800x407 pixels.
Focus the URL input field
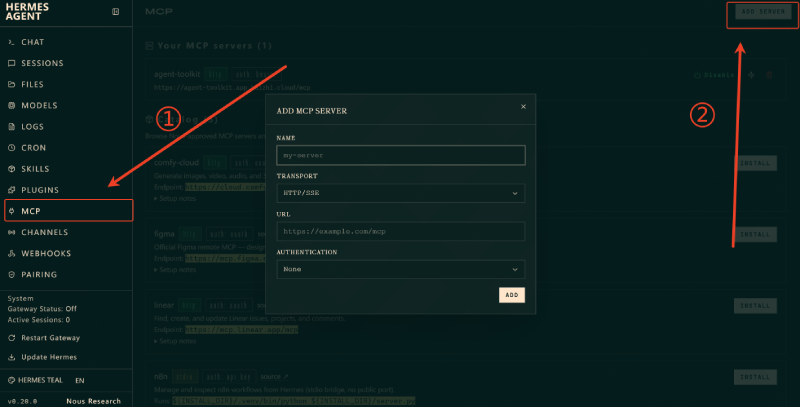(x=401, y=232)
